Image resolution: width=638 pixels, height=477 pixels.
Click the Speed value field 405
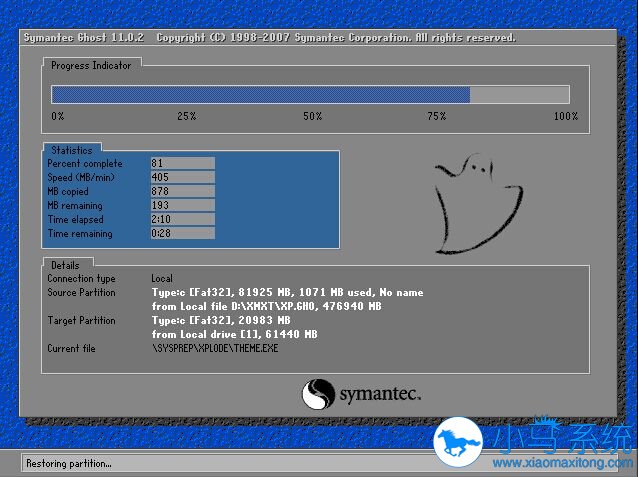[183, 177]
